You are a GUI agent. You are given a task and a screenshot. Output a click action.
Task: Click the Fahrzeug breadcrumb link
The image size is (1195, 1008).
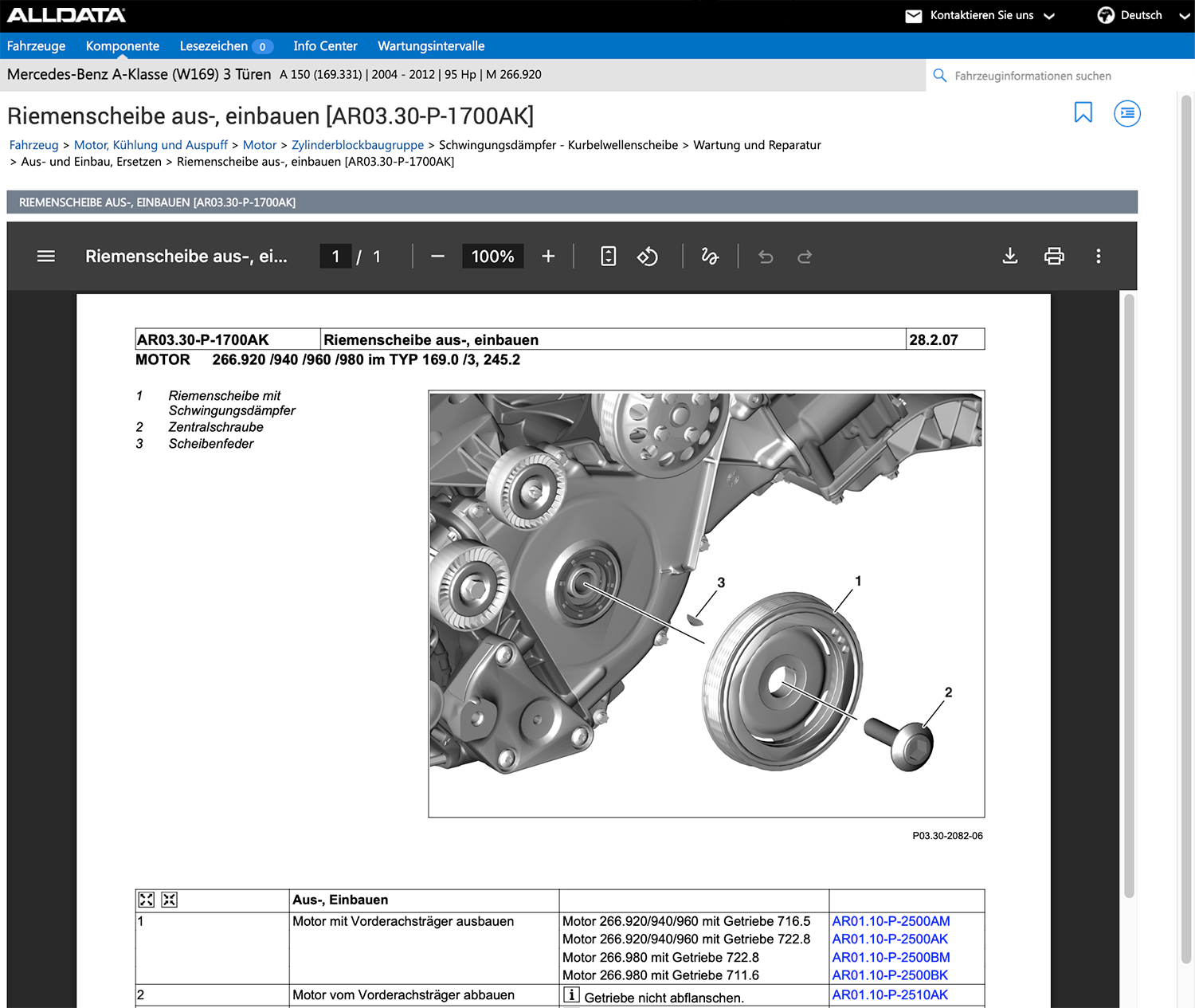pyautogui.click(x=33, y=145)
